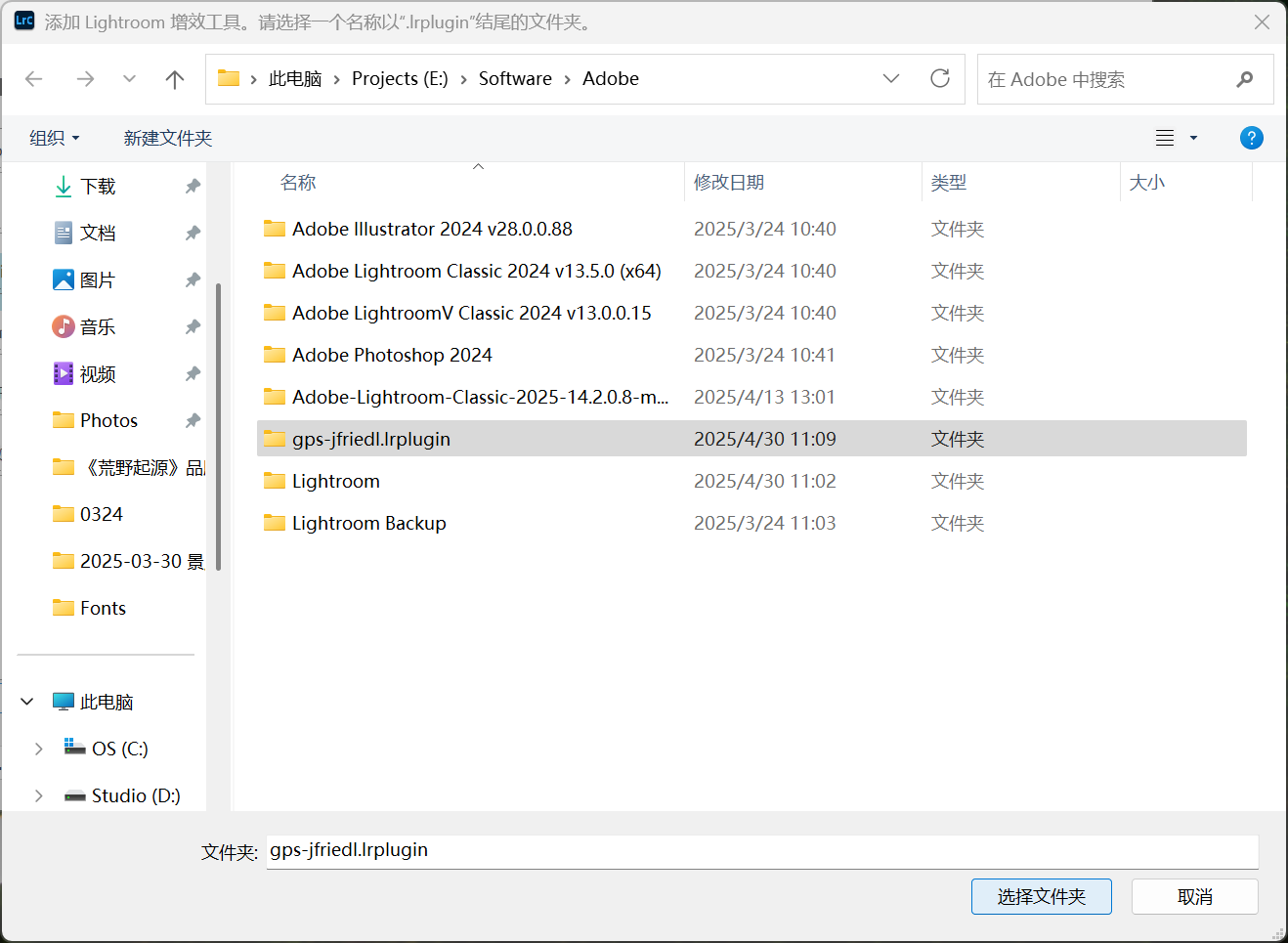Go up one folder level

[x=175, y=79]
